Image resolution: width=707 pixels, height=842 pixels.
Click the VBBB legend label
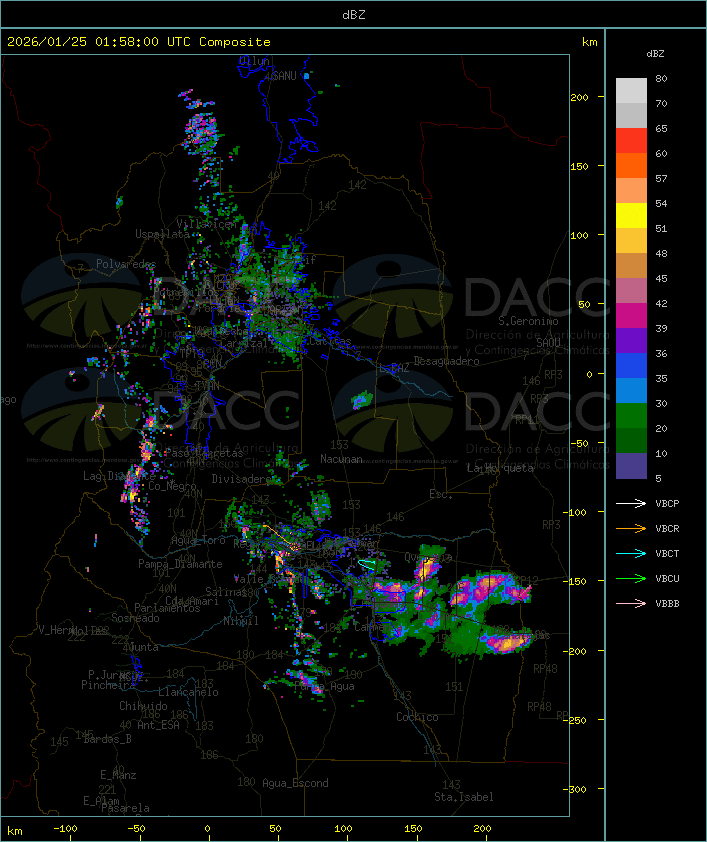point(667,603)
